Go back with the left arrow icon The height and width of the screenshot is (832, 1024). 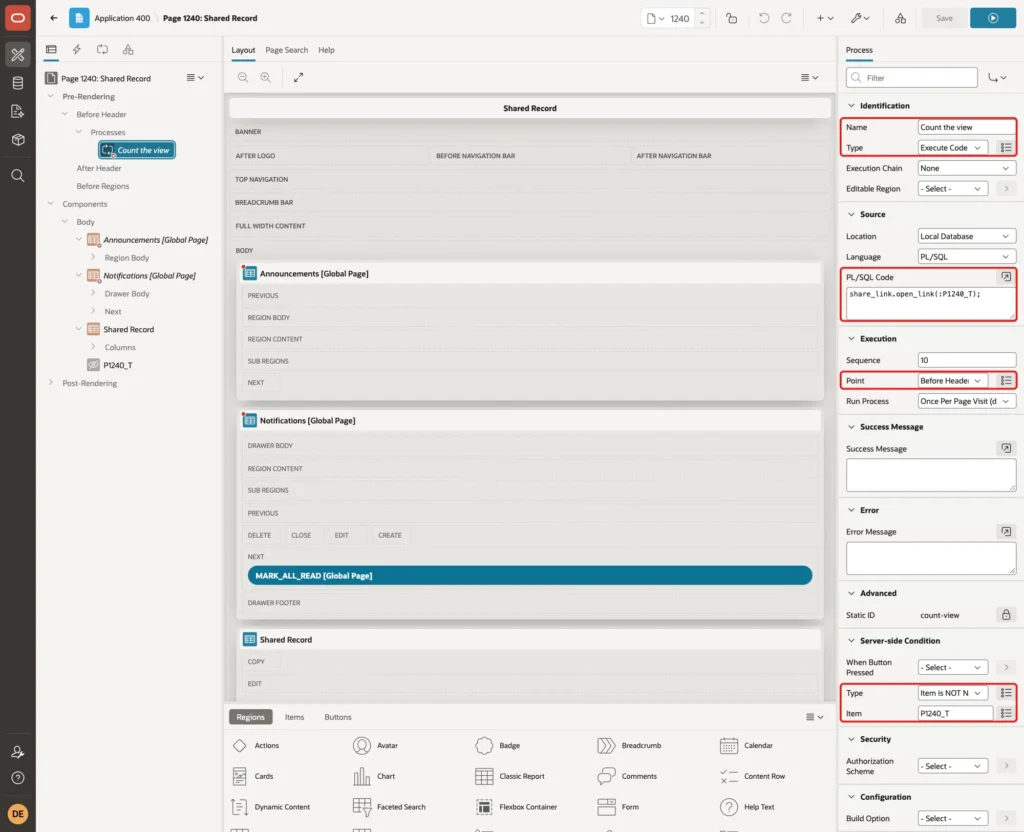(54, 18)
